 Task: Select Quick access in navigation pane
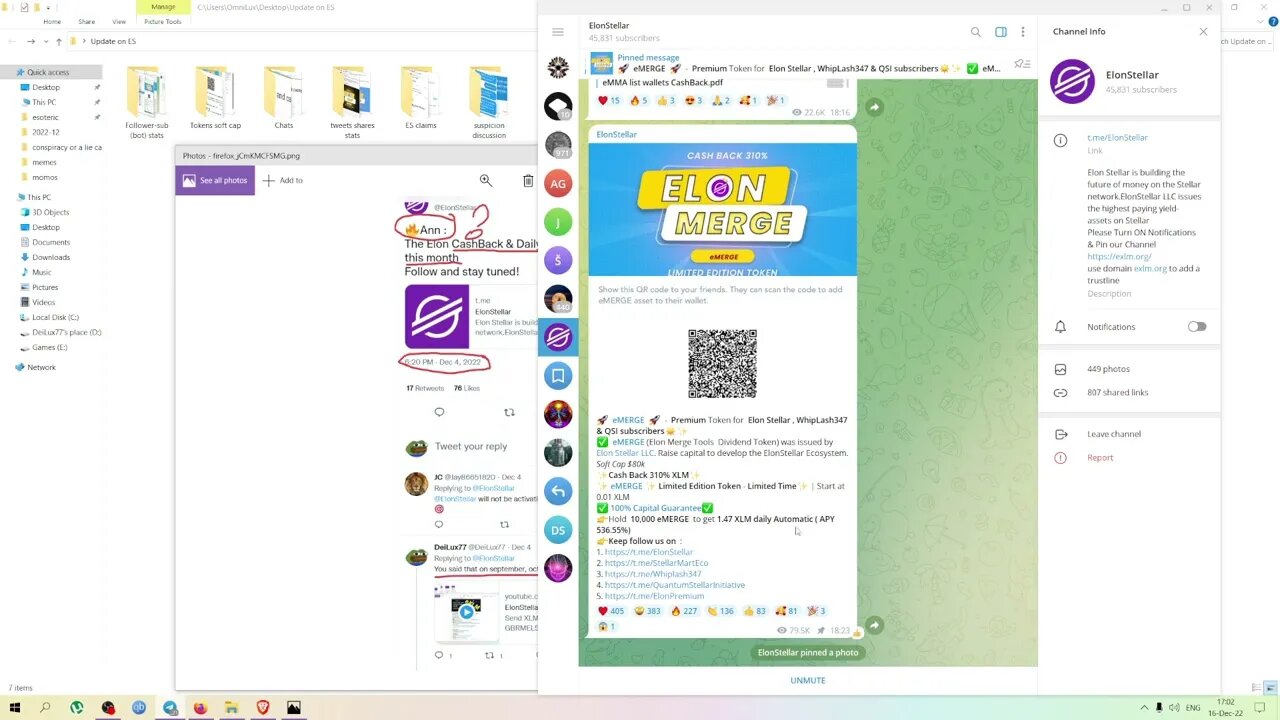point(48,72)
